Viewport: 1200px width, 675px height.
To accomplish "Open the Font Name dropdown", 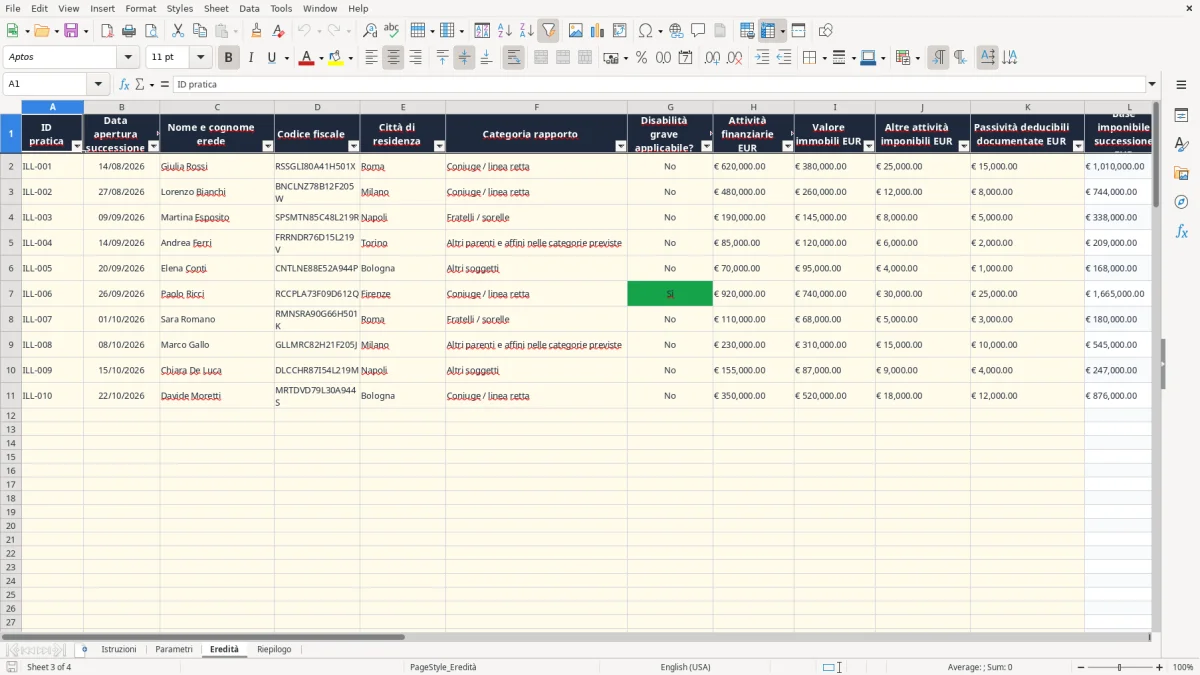I will pos(128,58).
